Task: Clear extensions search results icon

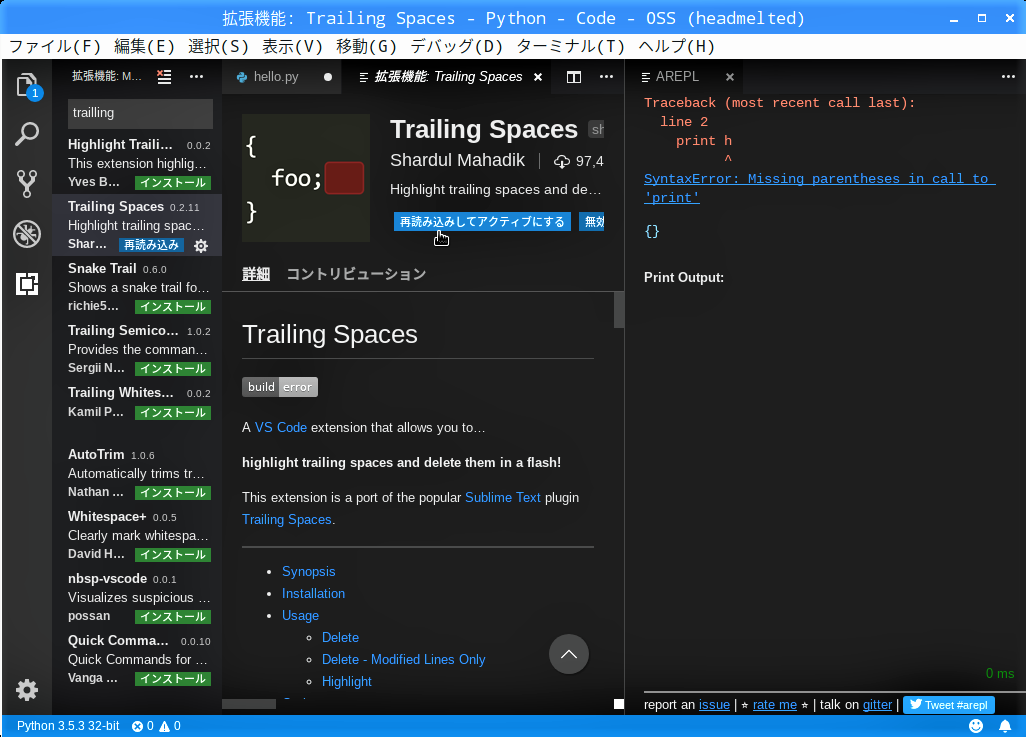Action: [164, 77]
